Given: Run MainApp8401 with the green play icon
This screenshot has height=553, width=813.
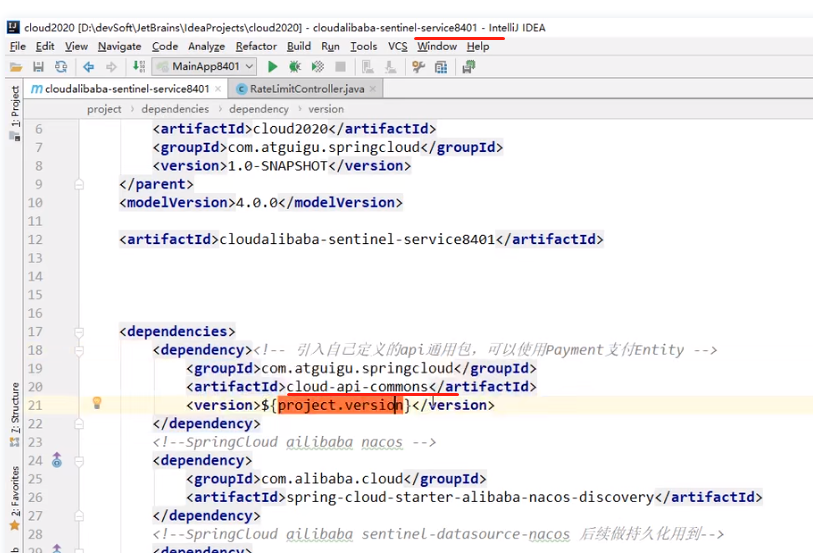Looking at the screenshot, I should coord(272,67).
